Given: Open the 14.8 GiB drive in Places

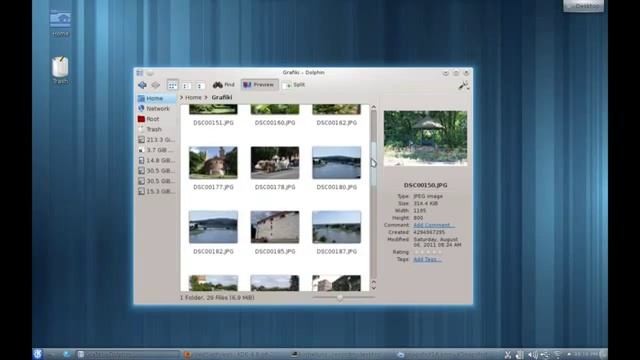Looking at the screenshot, I should [156, 160].
